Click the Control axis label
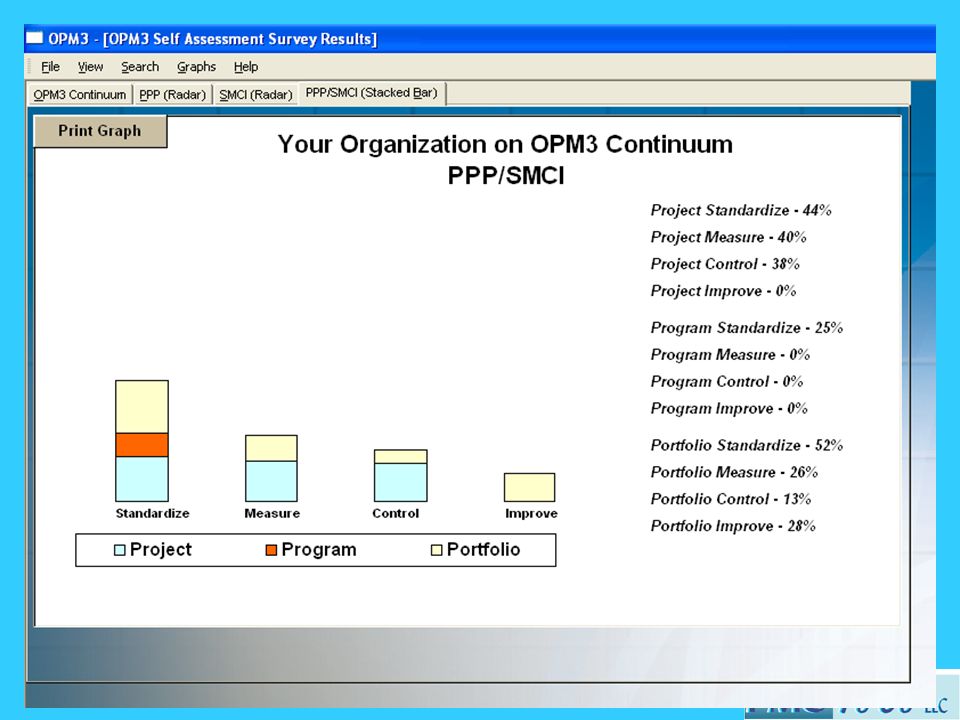This screenshot has width=960, height=720. click(396, 514)
